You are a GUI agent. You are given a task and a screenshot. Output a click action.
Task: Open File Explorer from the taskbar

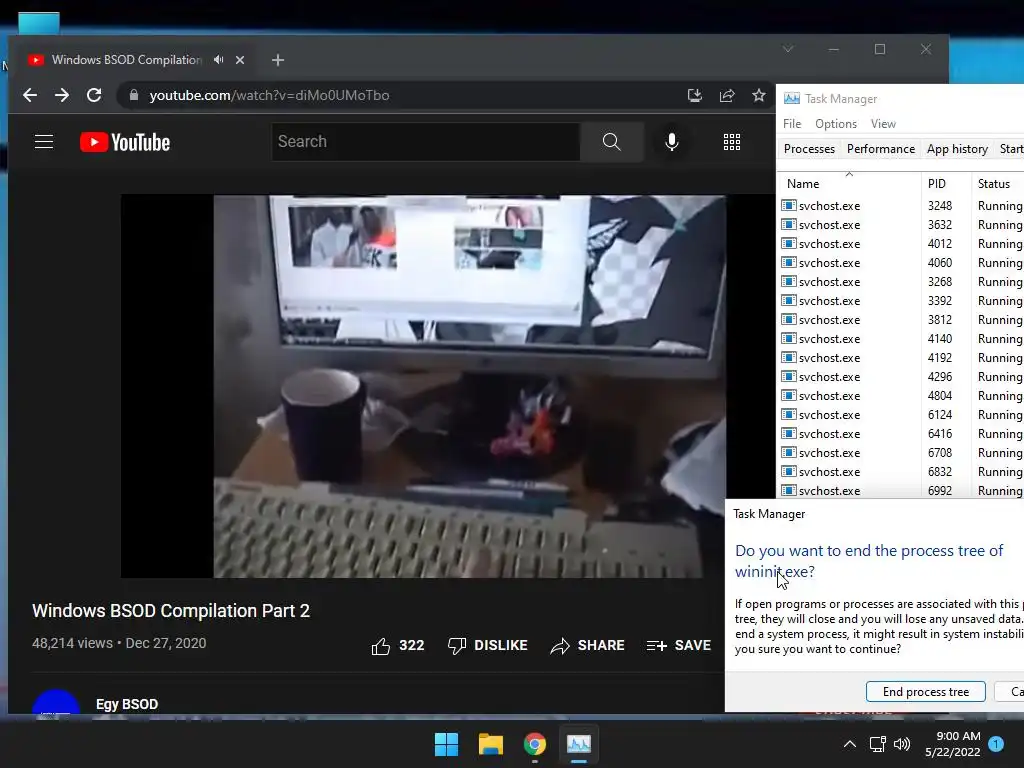click(x=490, y=744)
